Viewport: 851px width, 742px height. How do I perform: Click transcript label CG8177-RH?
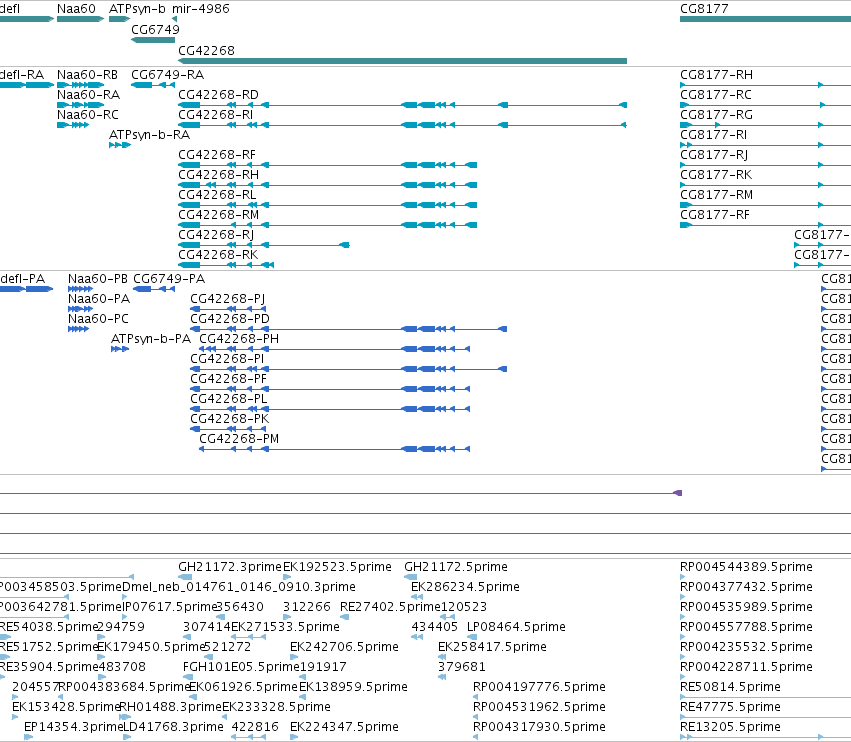point(716,75)
